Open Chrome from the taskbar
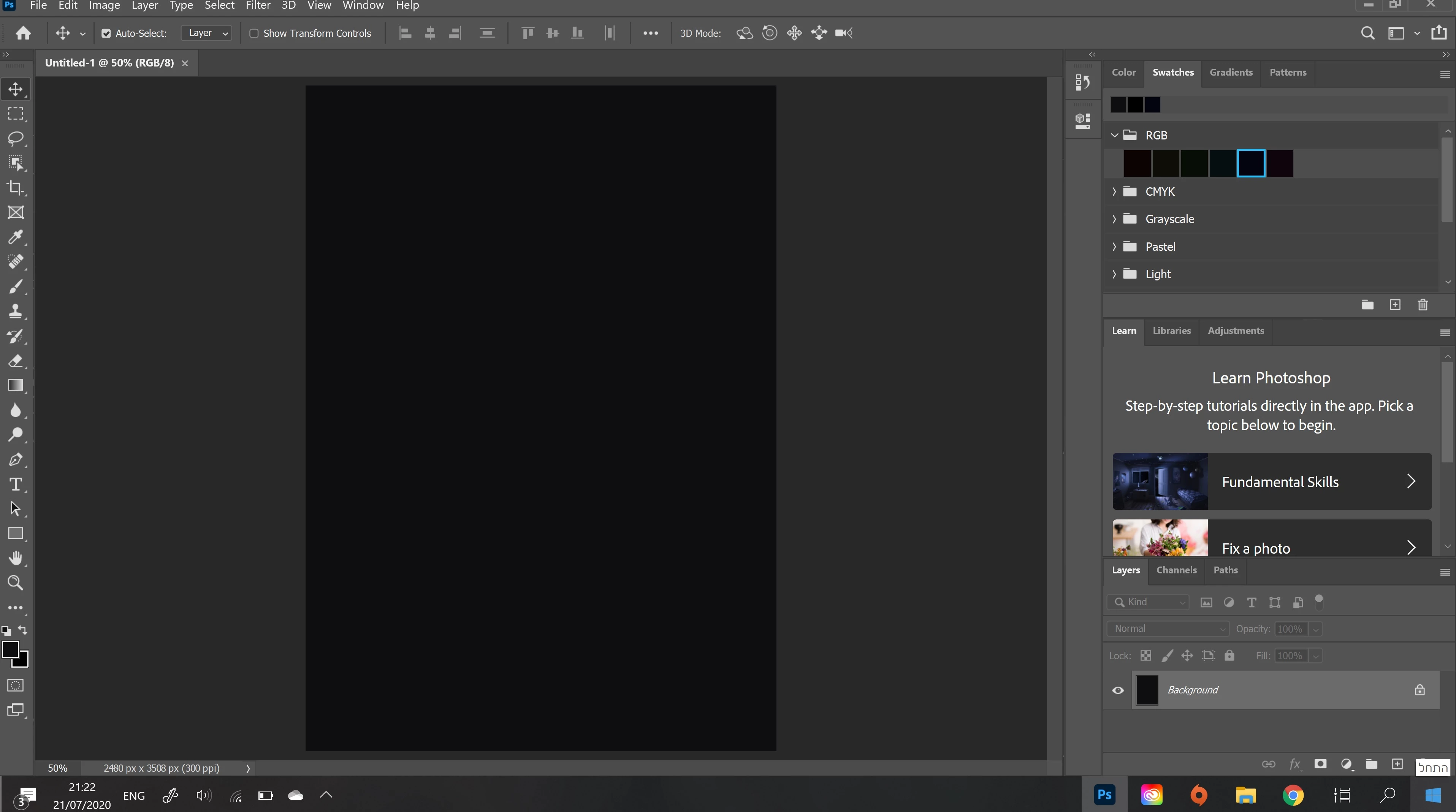Image resolution: width=1456 pixels, height=812 pixels. 1293,795
